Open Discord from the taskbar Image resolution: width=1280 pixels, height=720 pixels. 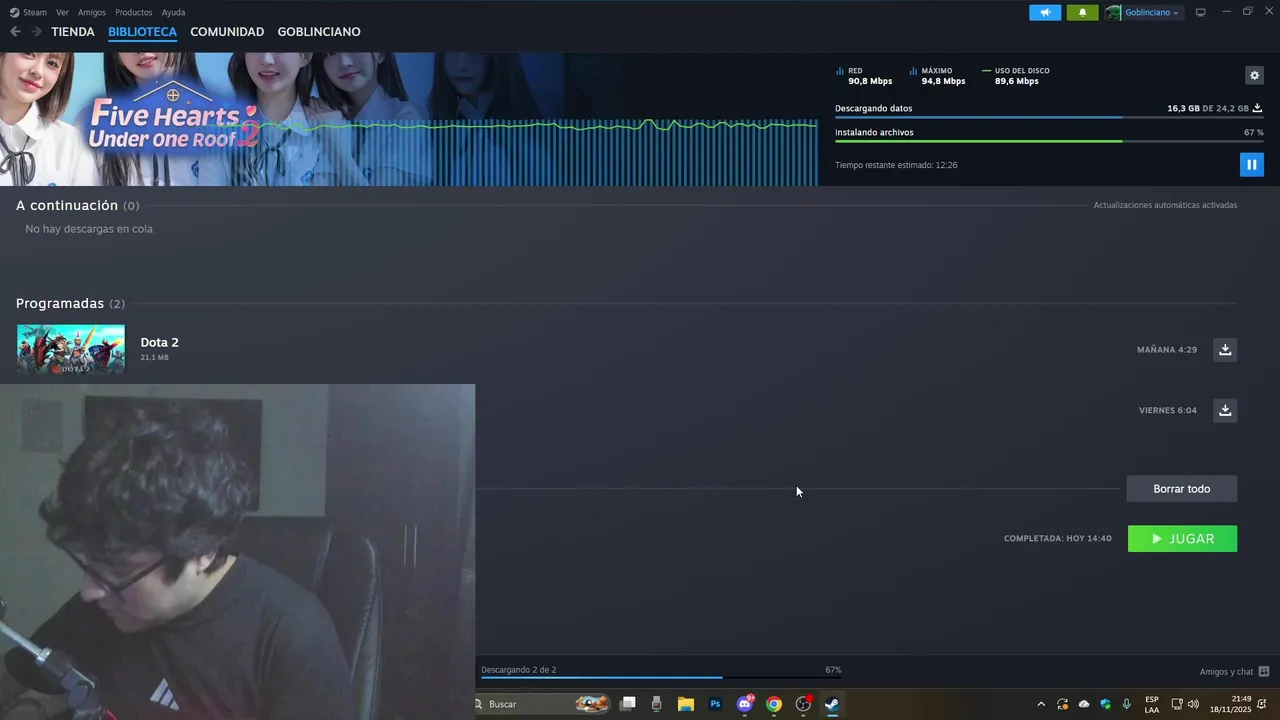pos(744,704)
